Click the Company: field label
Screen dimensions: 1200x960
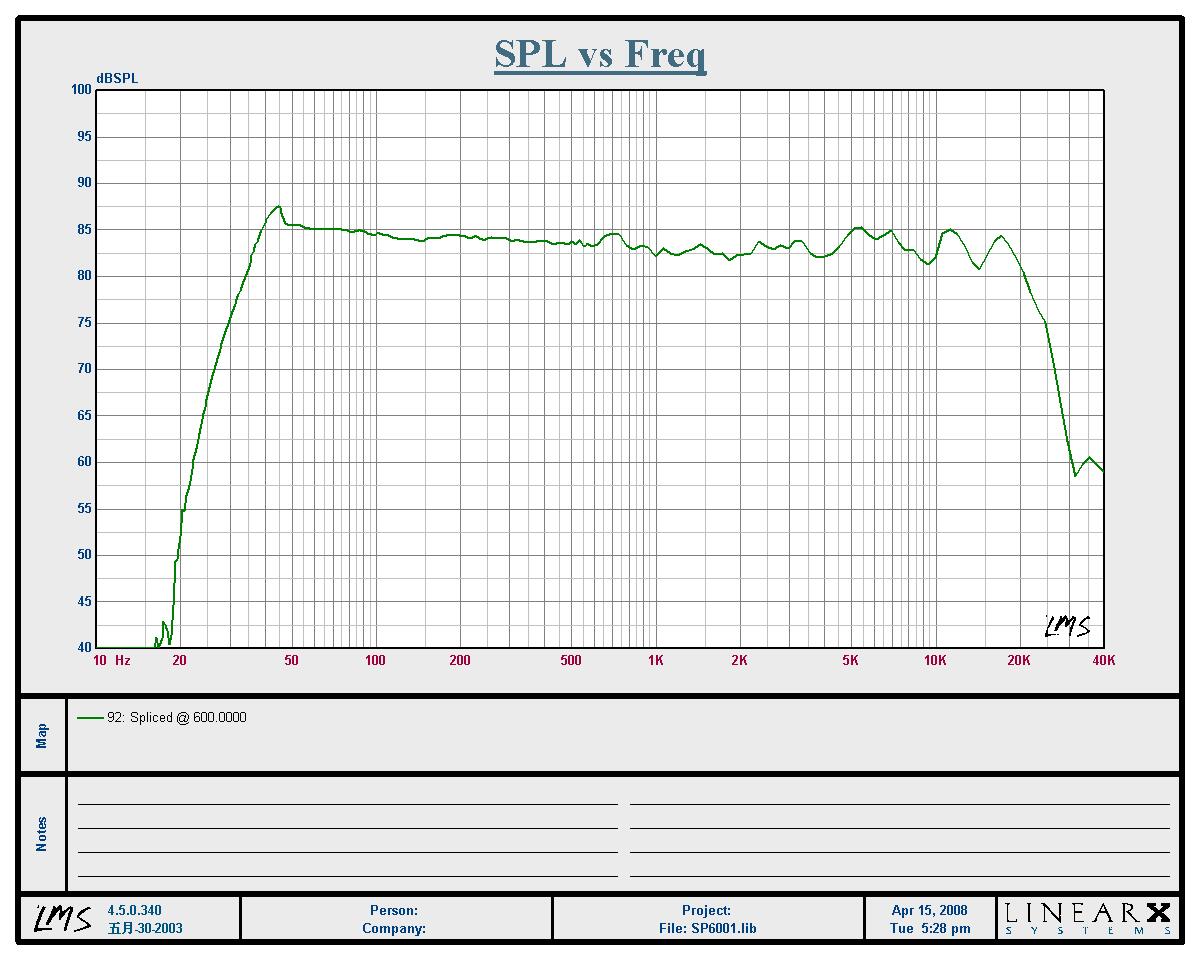point(394,929)
